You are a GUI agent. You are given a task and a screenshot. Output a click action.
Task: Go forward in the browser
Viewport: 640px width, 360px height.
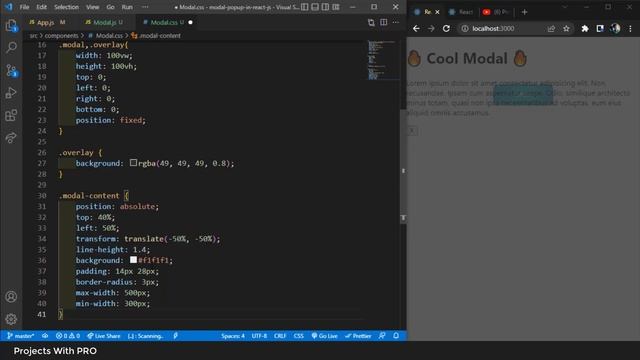point(431,29)
